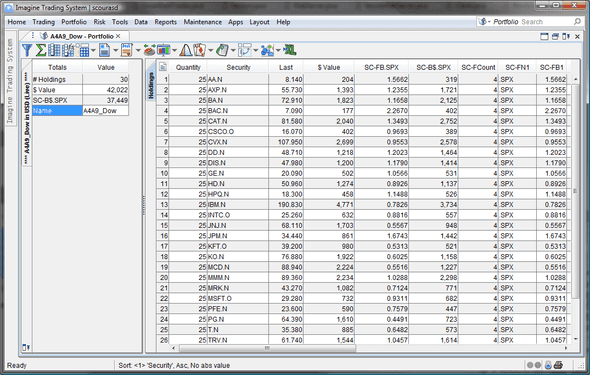Open the Data menu
This screenshot has height=375, width=590.
[141, 22]
